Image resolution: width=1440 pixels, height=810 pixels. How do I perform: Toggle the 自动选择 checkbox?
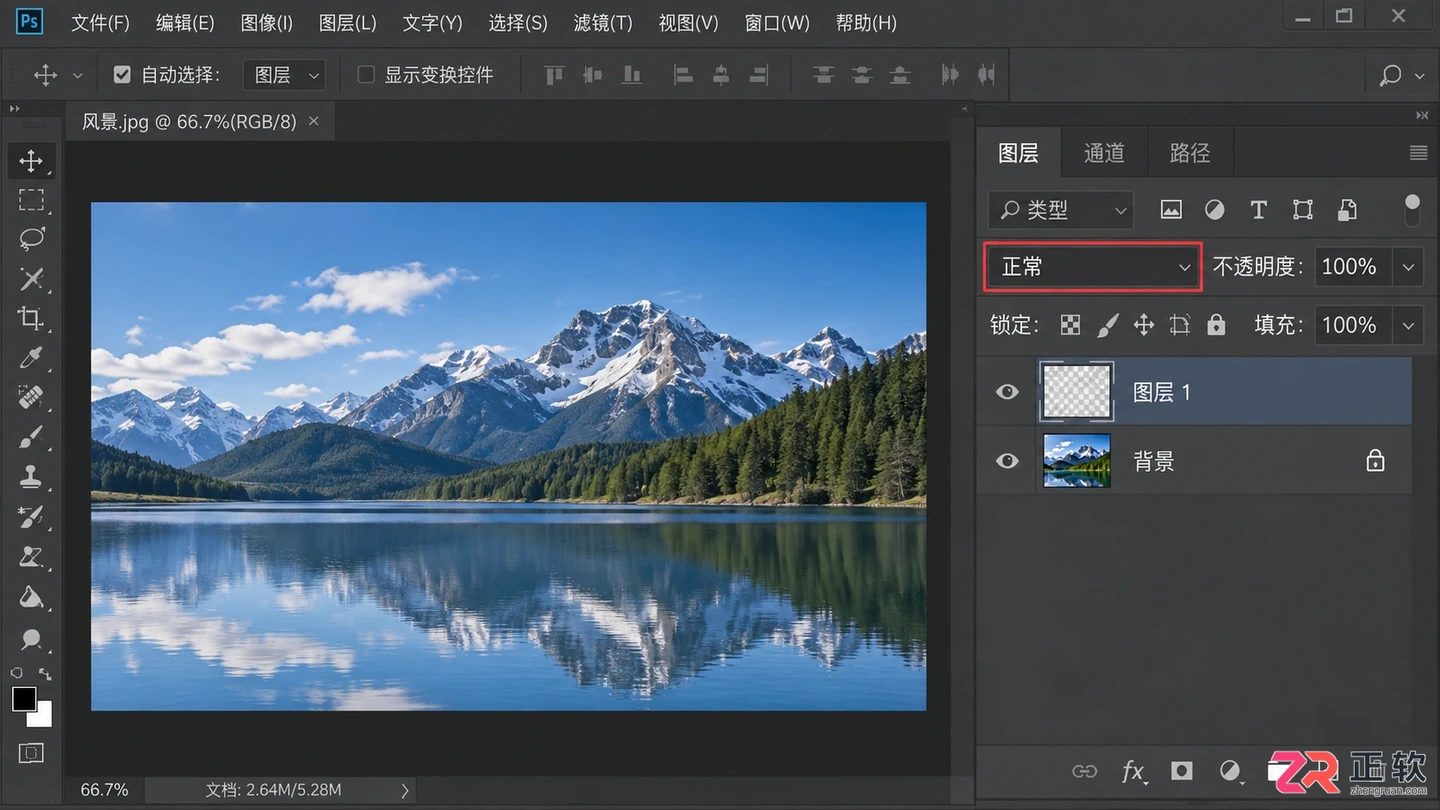[122, 74]
